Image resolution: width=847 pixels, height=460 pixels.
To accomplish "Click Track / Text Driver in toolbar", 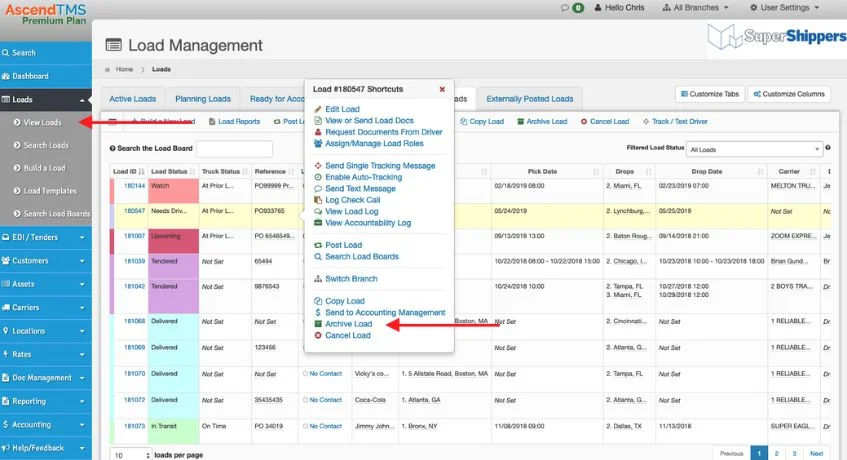I will [x=675, y=121].
